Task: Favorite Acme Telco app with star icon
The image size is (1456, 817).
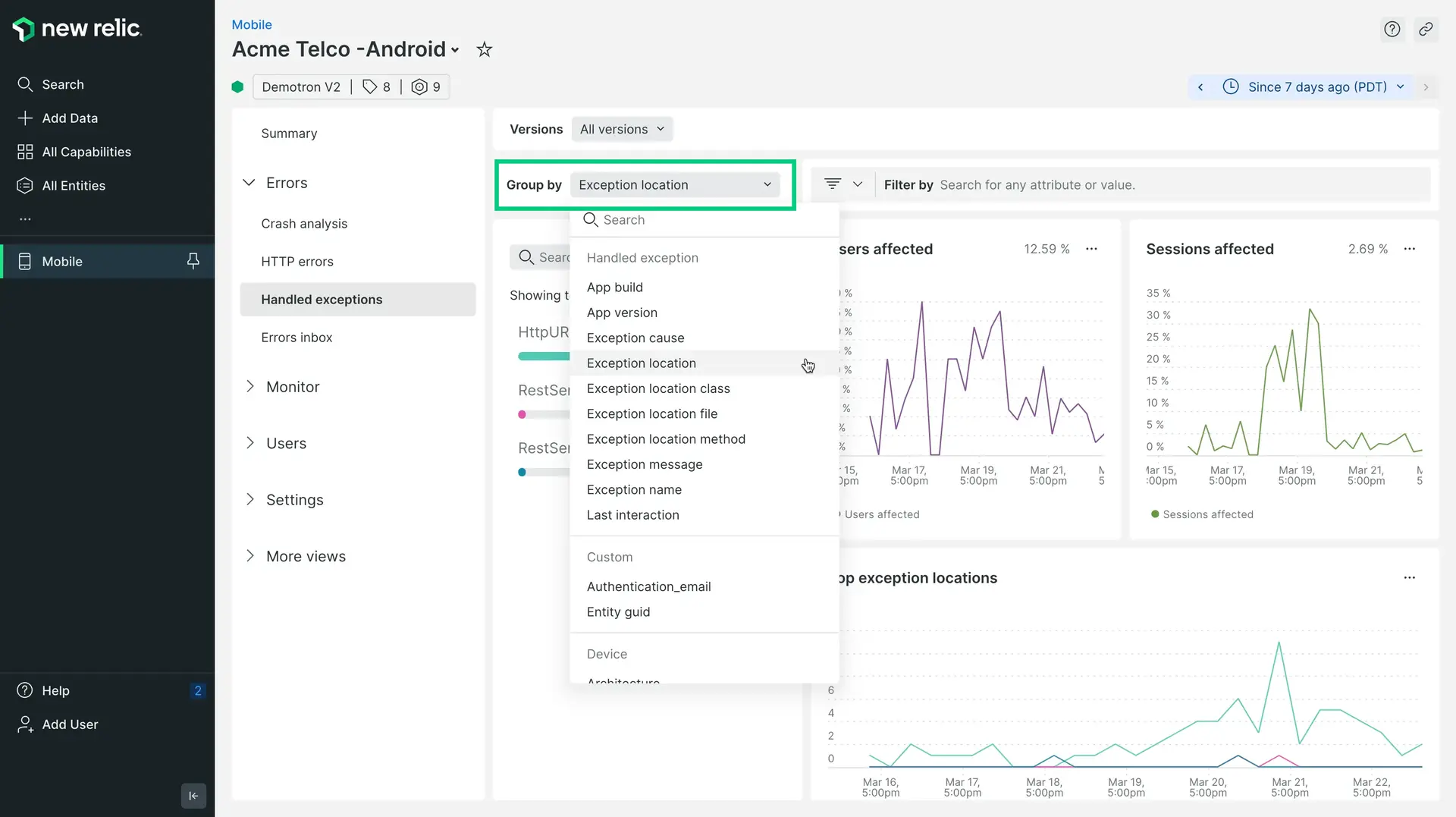Action: [484, 50]
